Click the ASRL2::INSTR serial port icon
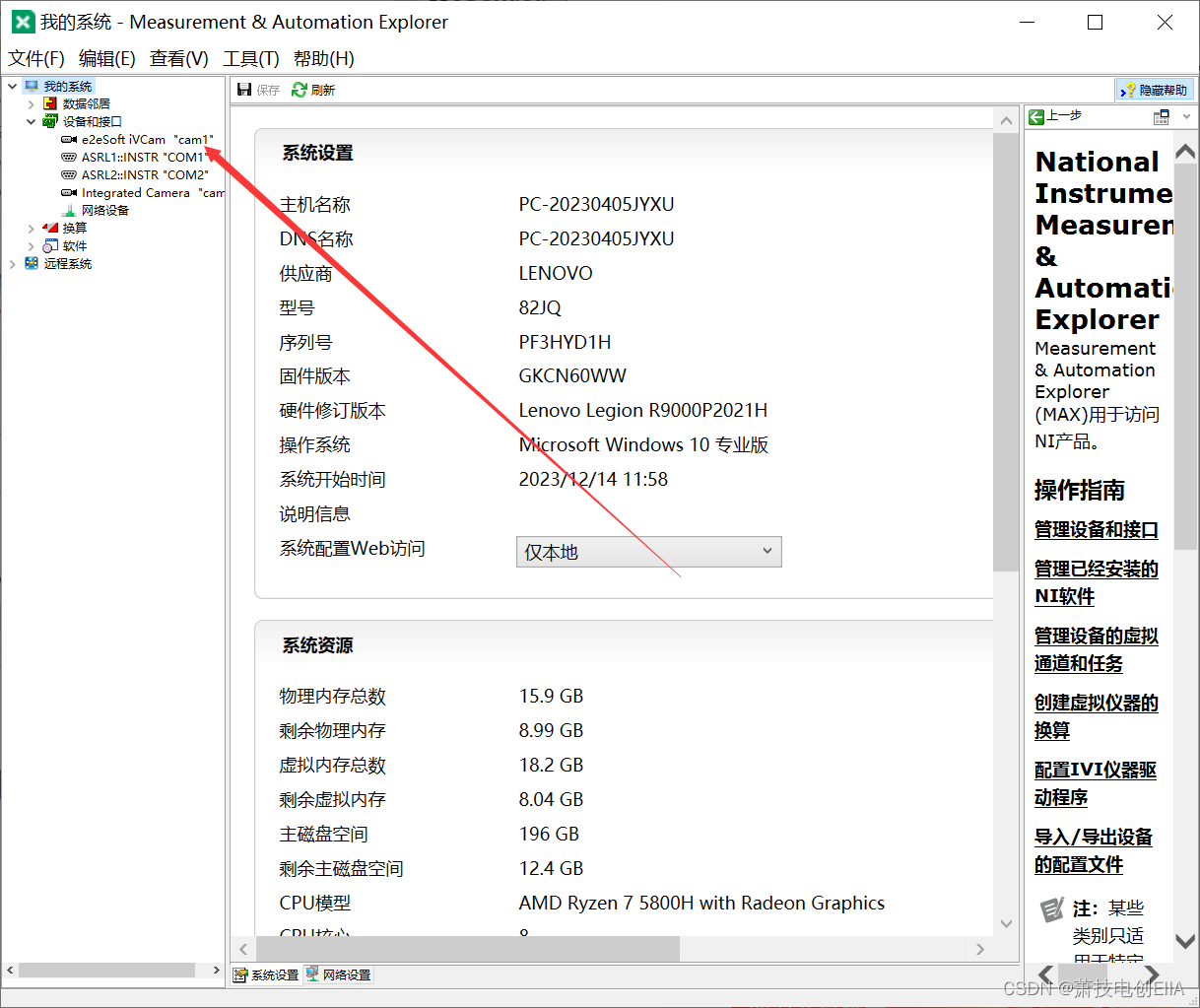This screenshot has height=1008, width=1200. click(x=69, y=175)
